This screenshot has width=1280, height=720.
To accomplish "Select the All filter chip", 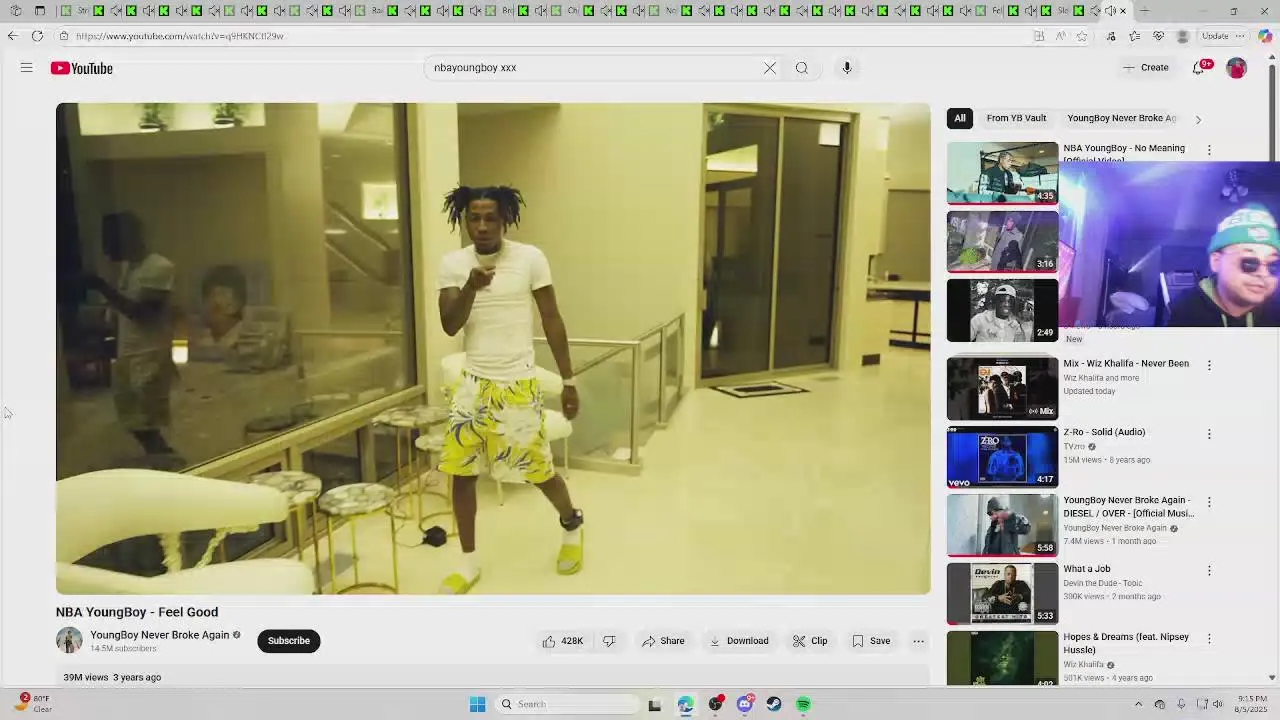I will 960,118.
